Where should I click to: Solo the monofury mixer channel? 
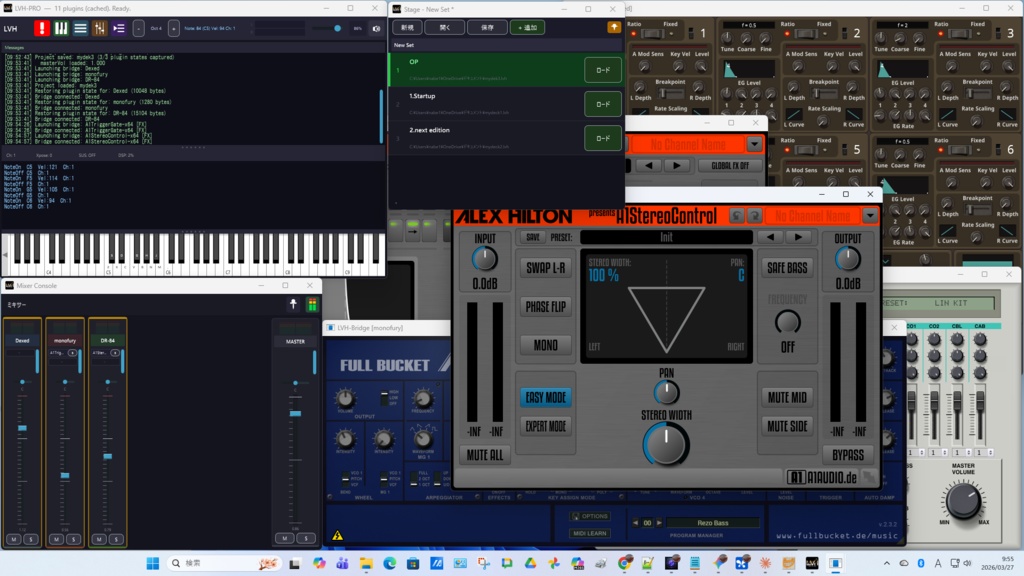[73, 539]
